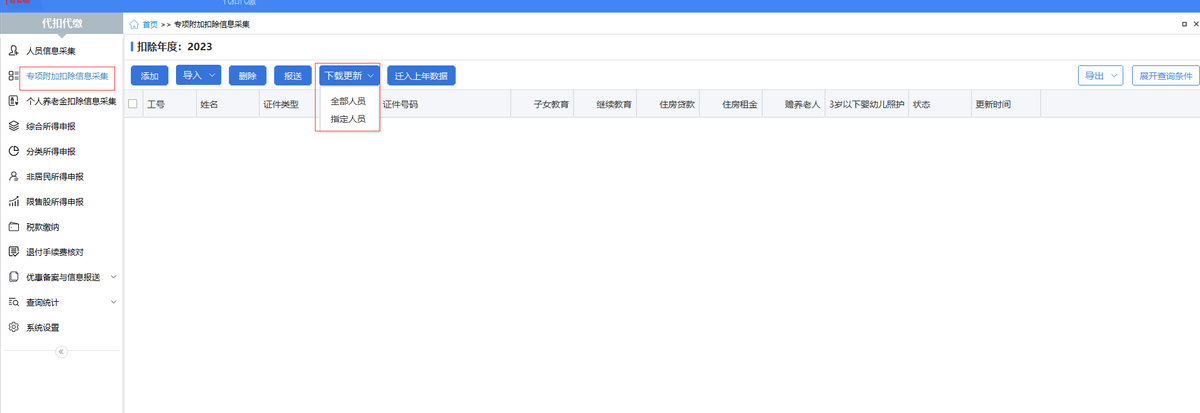Click the 添加 button

pos(150,76)
